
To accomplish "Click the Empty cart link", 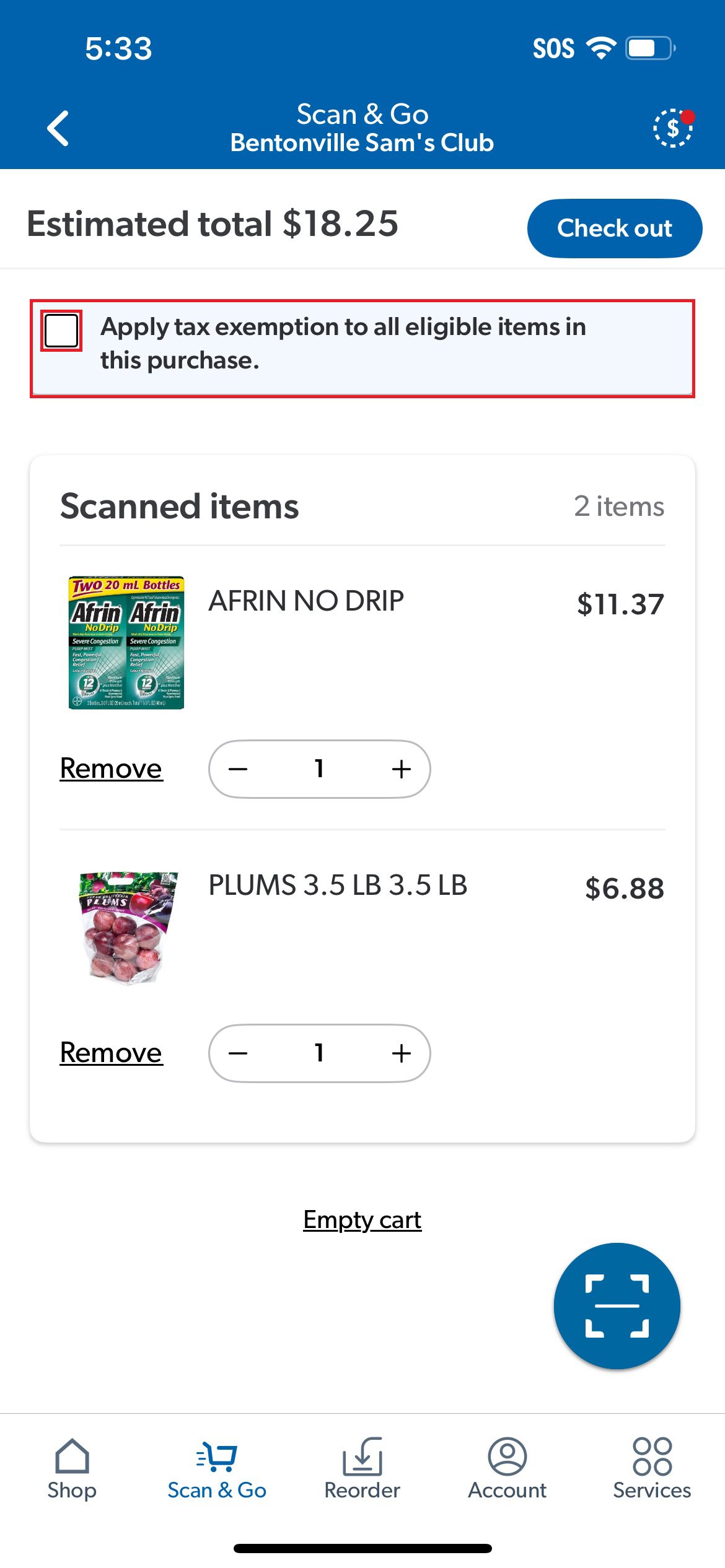I will (x=362, y=1220).
